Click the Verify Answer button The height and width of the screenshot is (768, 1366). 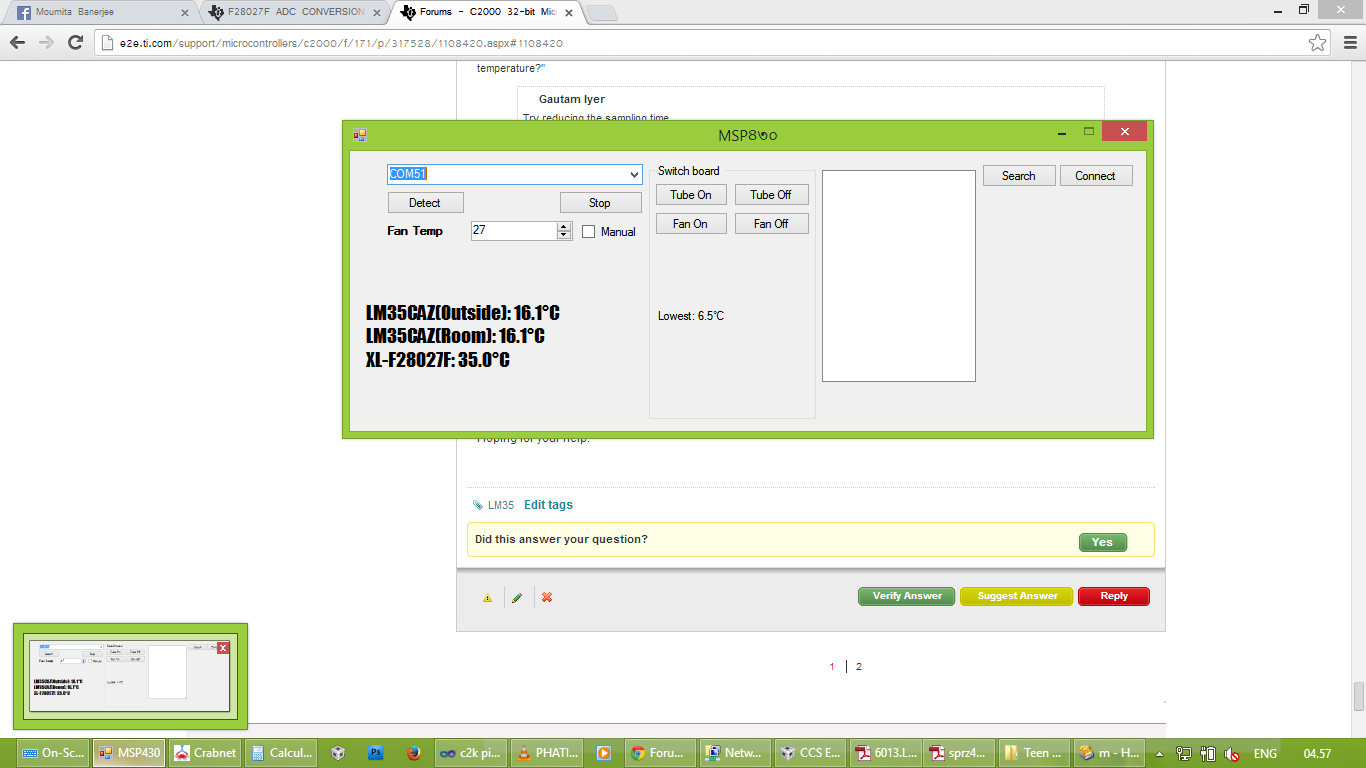pyautogui.click(x=907, y=596)
